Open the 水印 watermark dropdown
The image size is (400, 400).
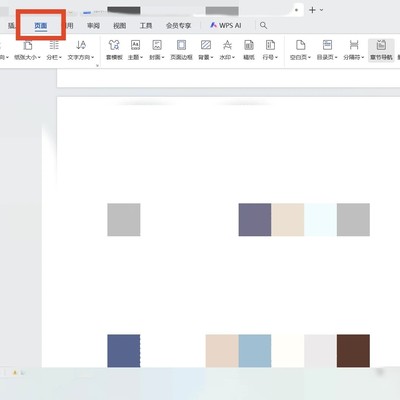227,50
